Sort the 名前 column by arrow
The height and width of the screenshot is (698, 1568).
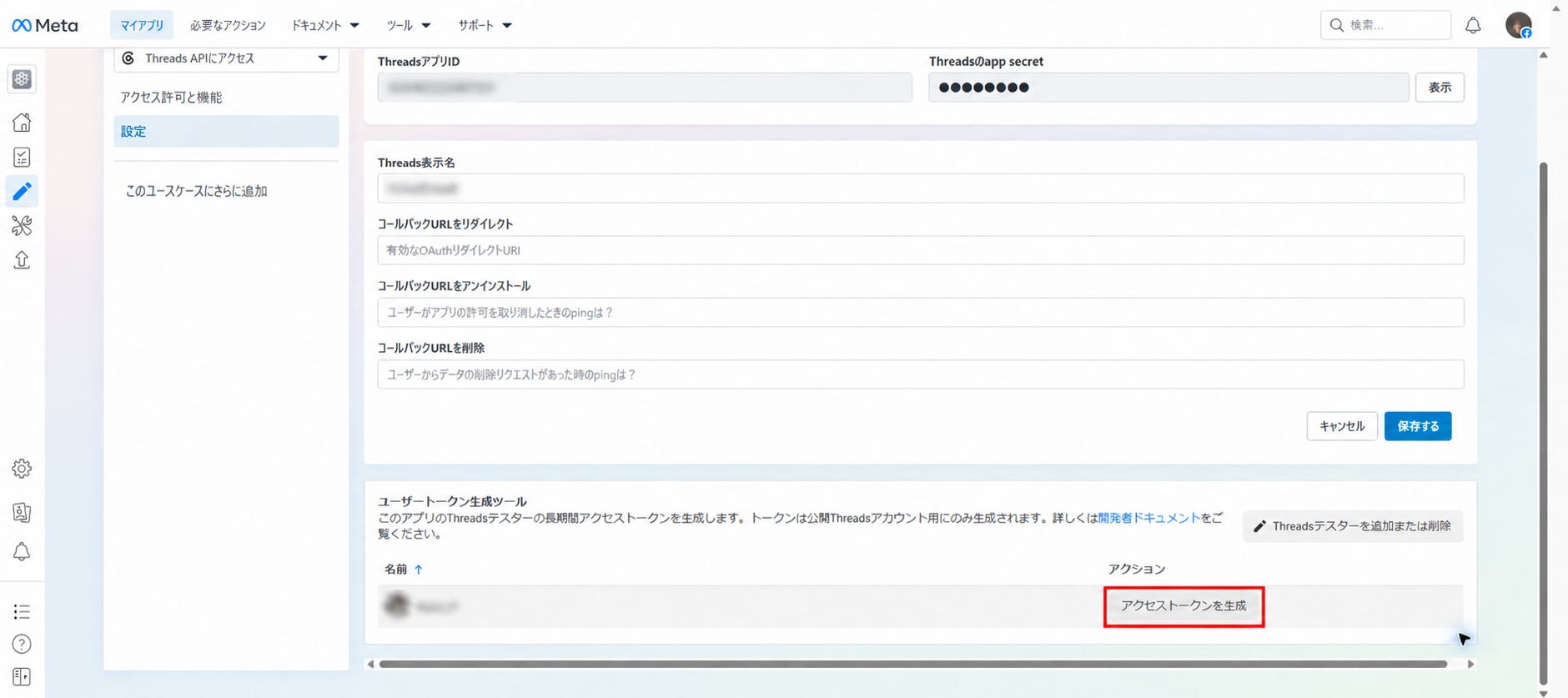click(x=419, y=569)
